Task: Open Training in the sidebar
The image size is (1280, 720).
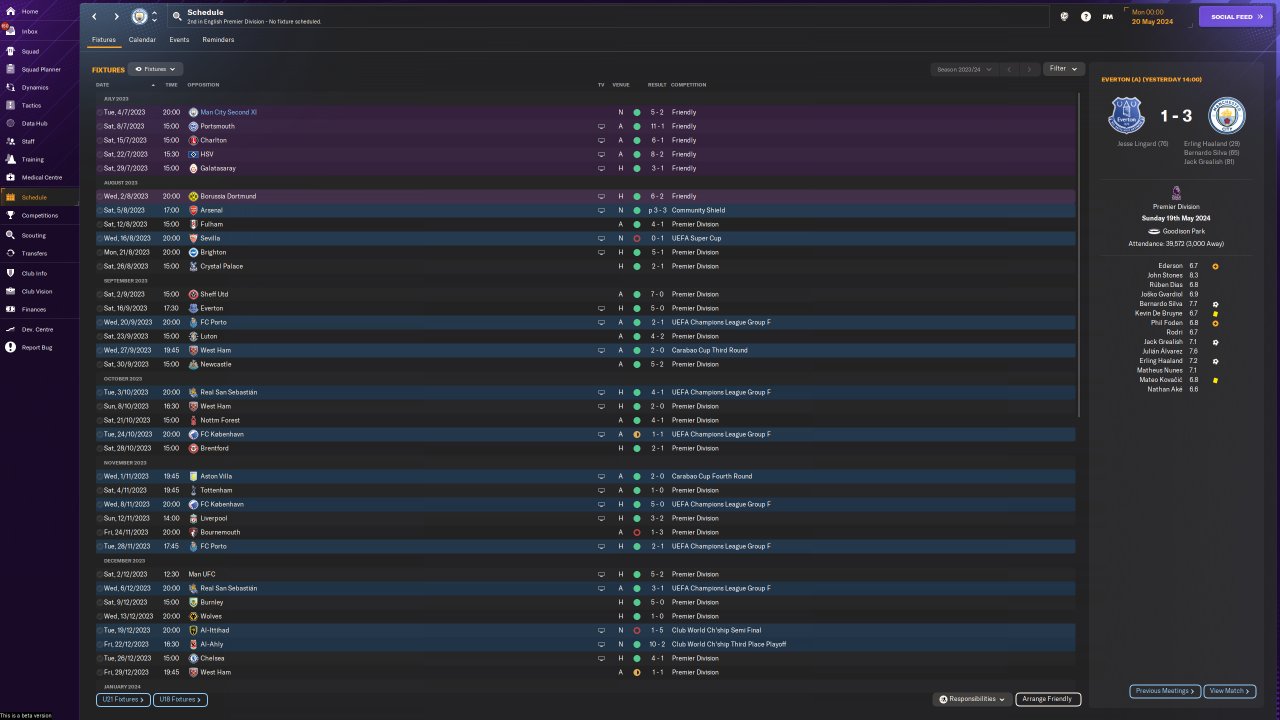Action: 40,159
